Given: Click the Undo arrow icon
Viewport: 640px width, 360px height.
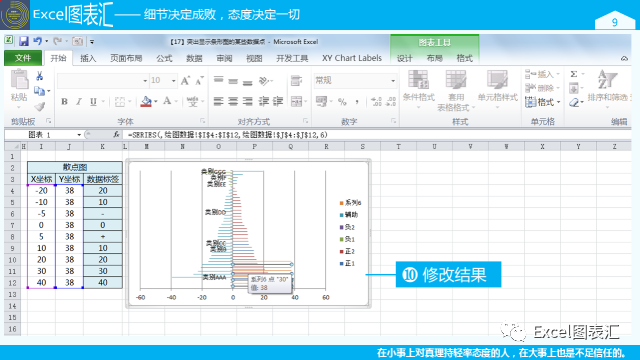Looking at the screenshot, I should click(x=38, y=41).
